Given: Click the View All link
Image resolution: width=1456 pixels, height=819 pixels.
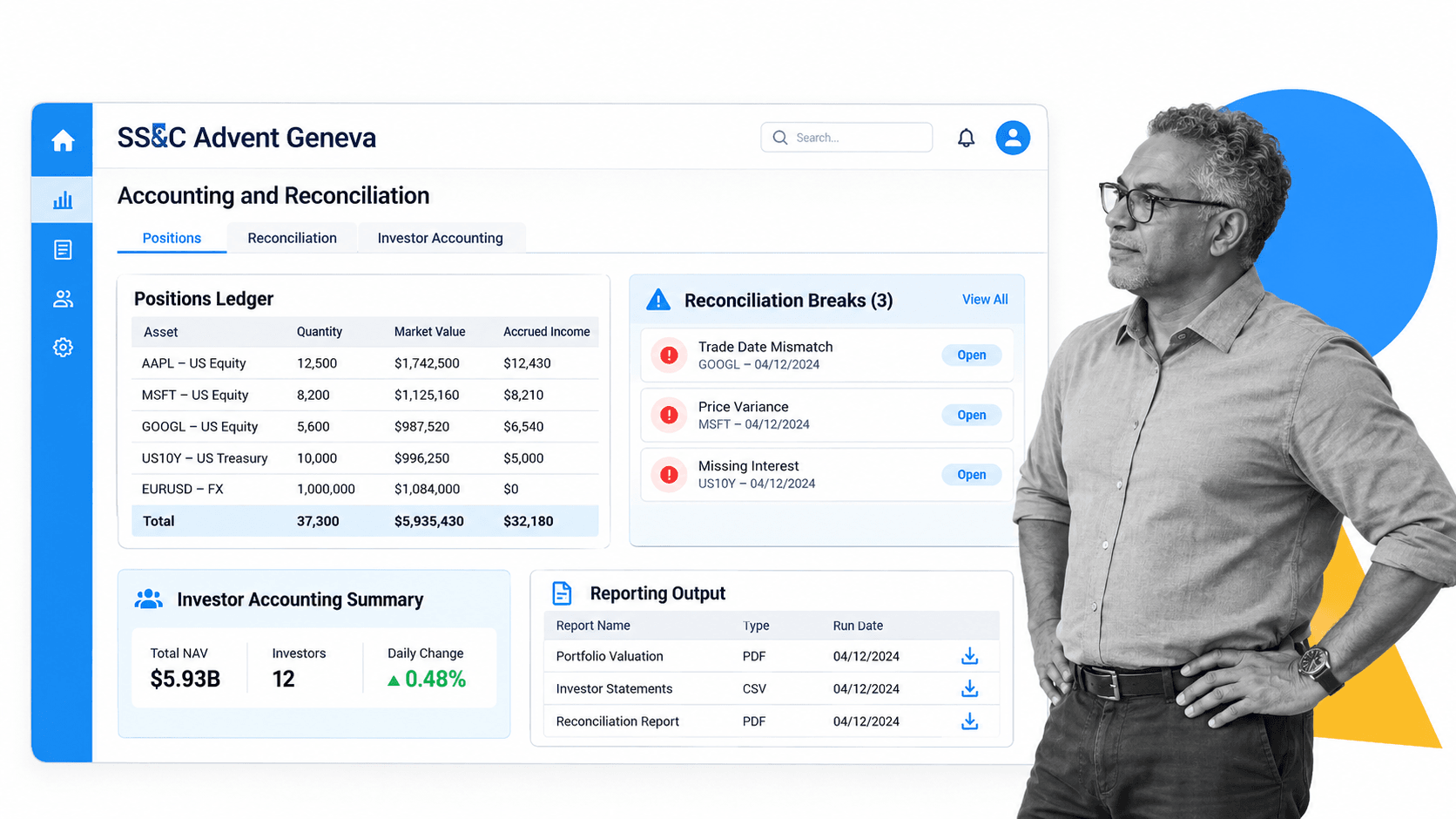Looking at the screenshot, I should pos(985,300).
